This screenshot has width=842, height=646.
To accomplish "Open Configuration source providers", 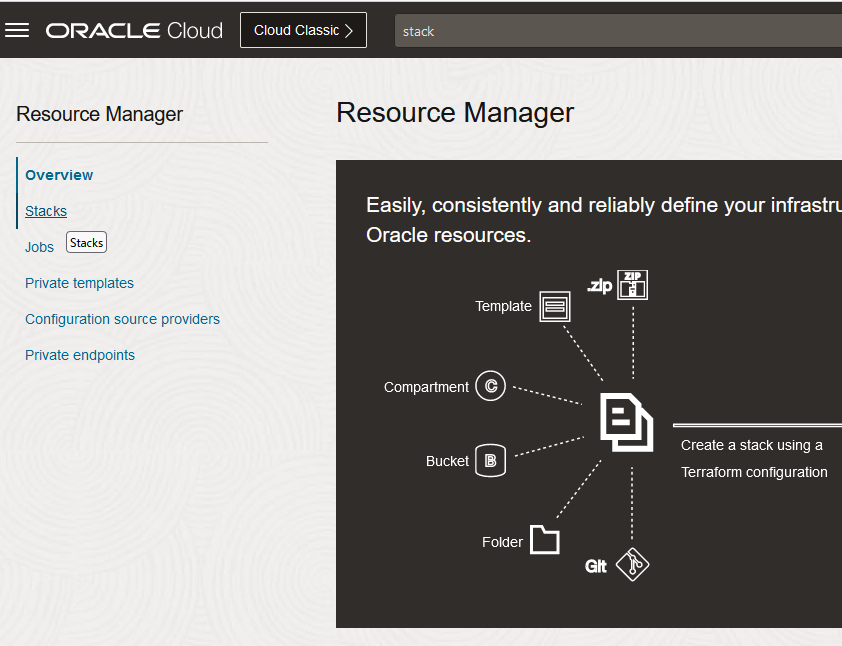I will coord(122,319).
